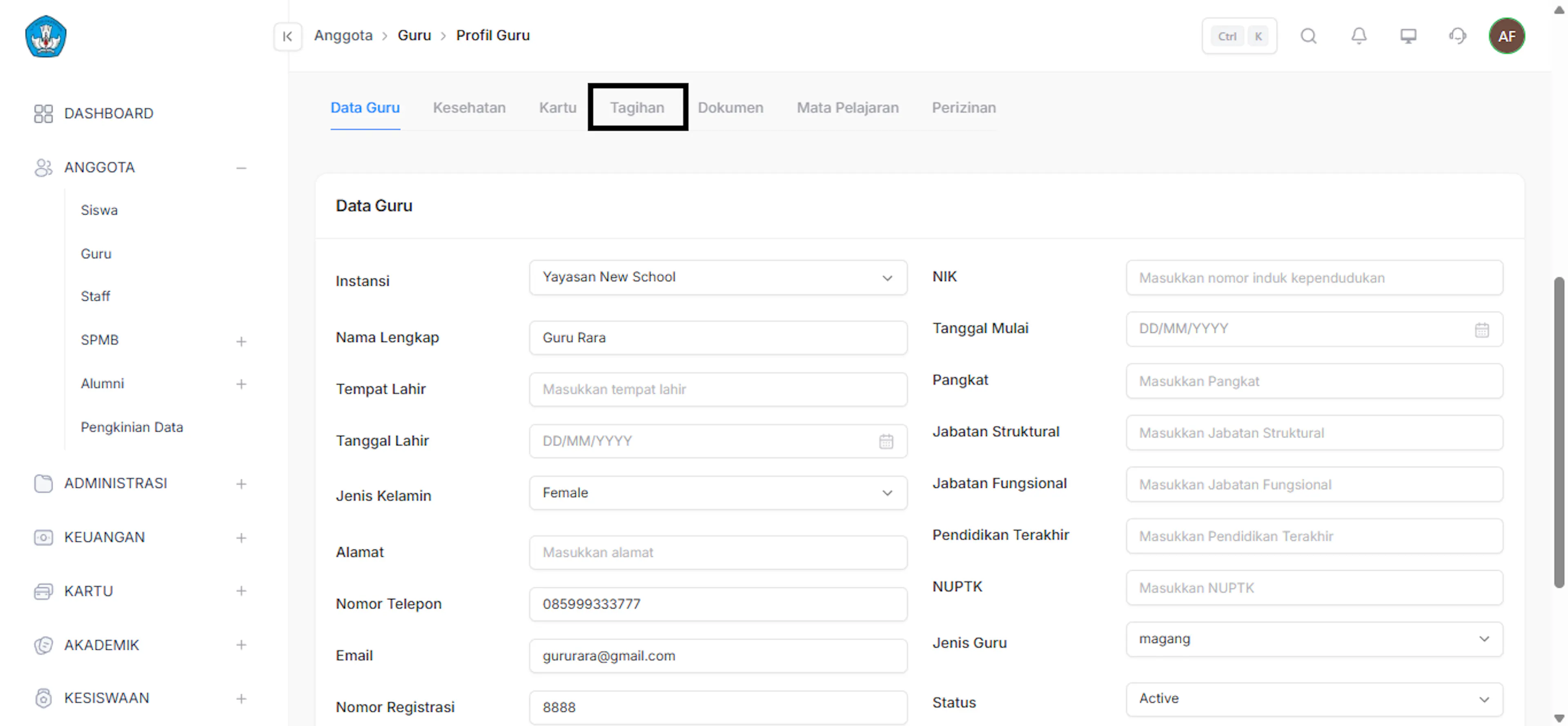The image size is (1568, 726).
Task: Click the Ctrl K shortcut button
Action: (x=1239, y=36)
